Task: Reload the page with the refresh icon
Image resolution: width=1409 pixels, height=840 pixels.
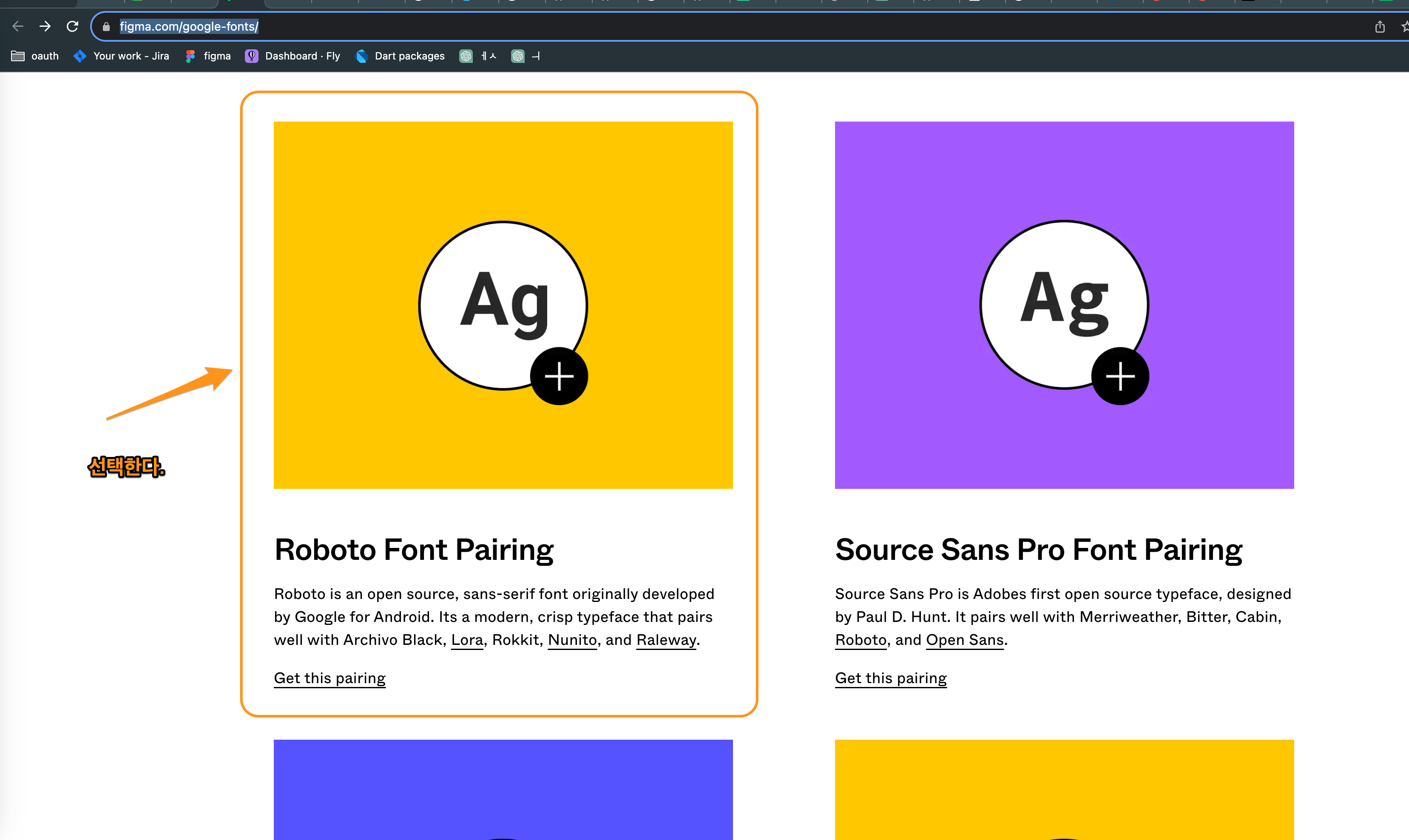Action: point(72,27)
